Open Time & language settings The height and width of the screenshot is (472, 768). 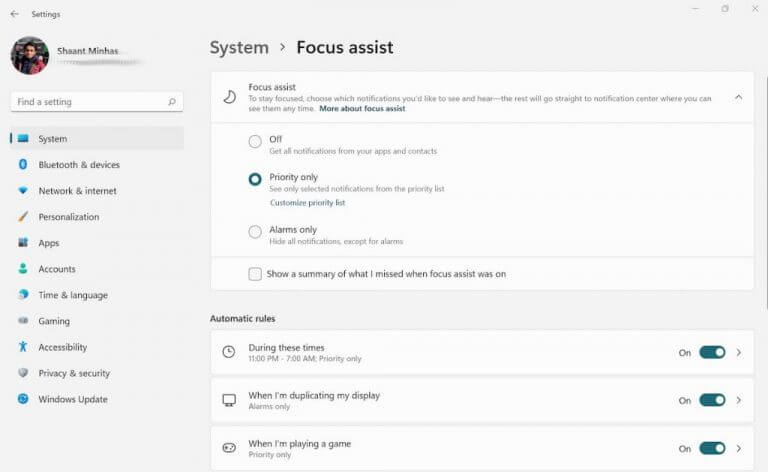(97, 295)
